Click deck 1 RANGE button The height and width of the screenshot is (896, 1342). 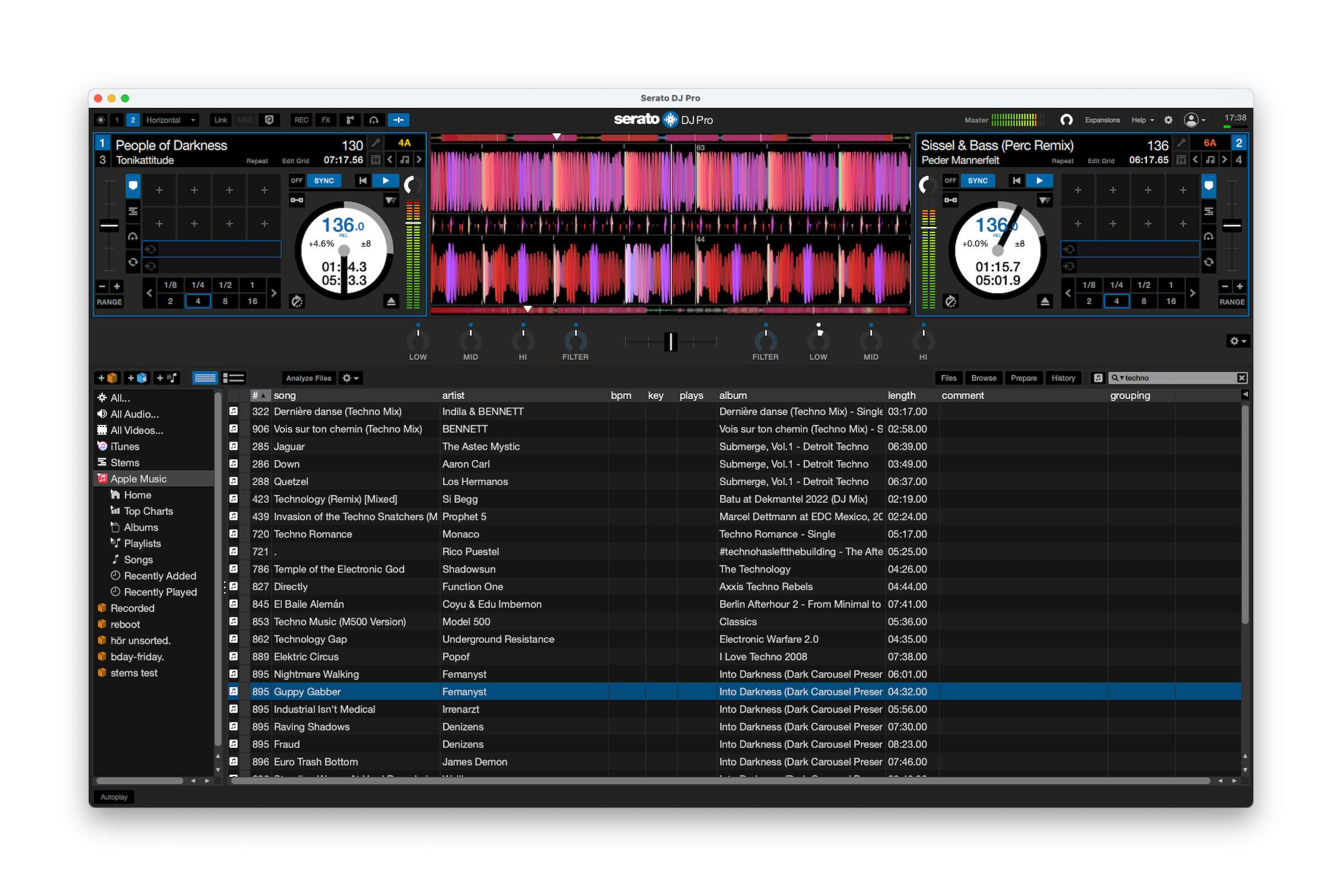pyautogui.click(x=109, y=302)
